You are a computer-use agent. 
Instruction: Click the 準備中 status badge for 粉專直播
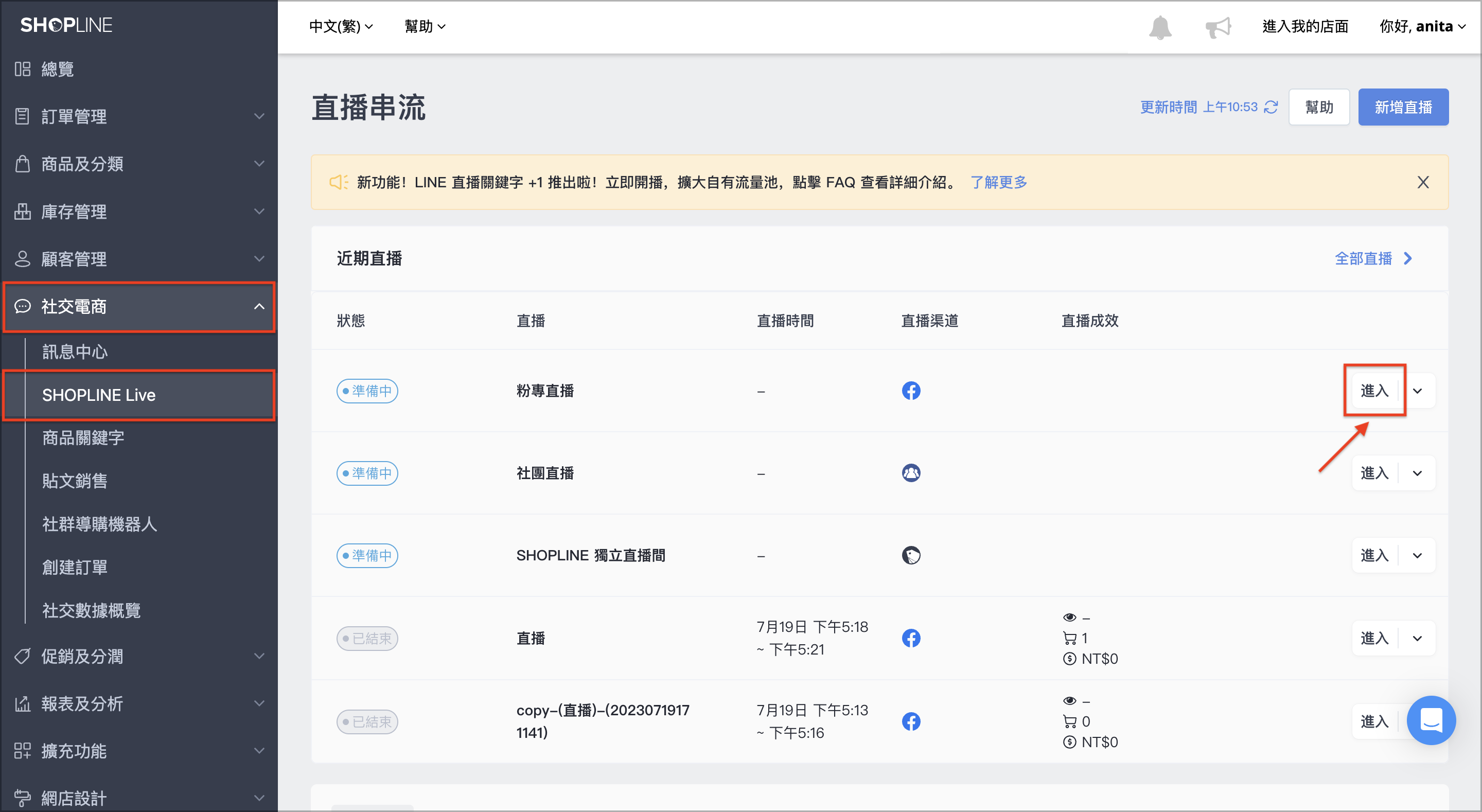[x=367, y=391]
